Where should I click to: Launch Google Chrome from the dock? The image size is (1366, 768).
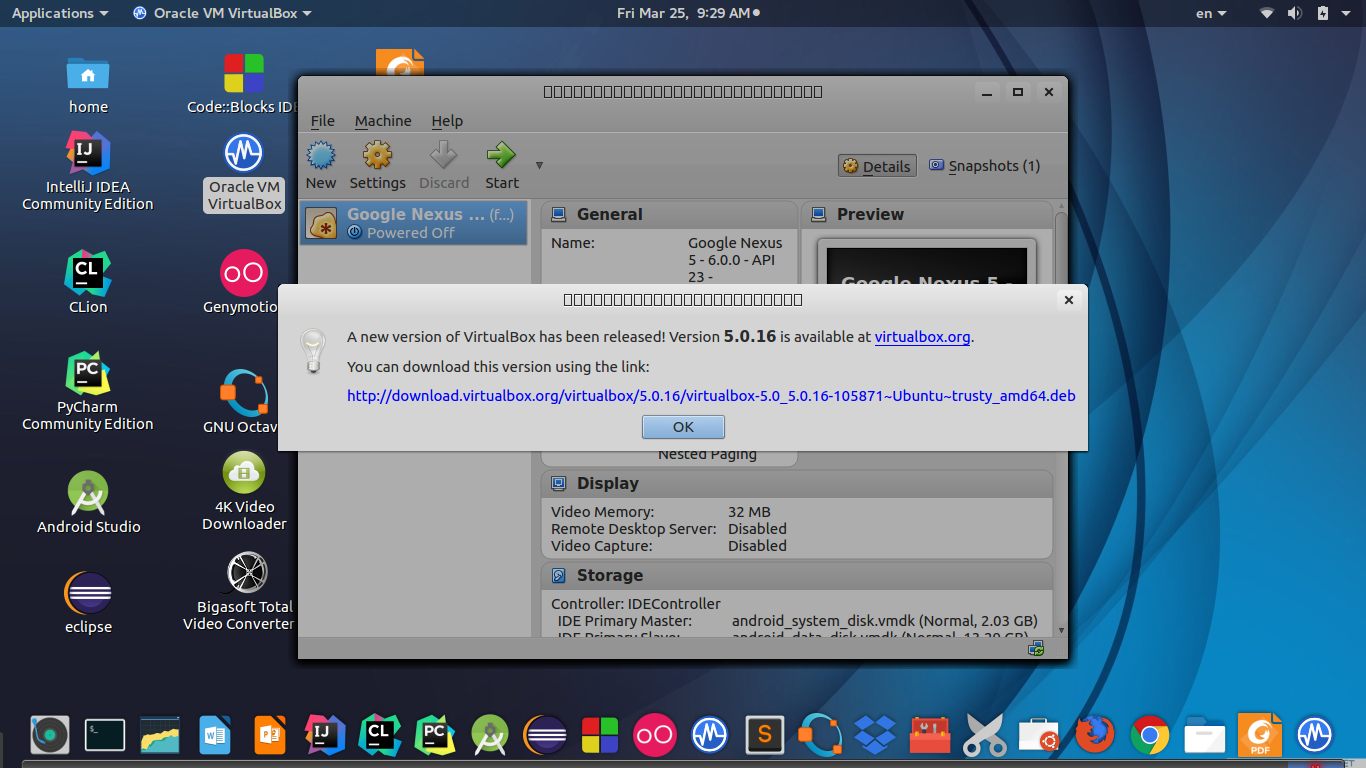[x=1150, y=735]
